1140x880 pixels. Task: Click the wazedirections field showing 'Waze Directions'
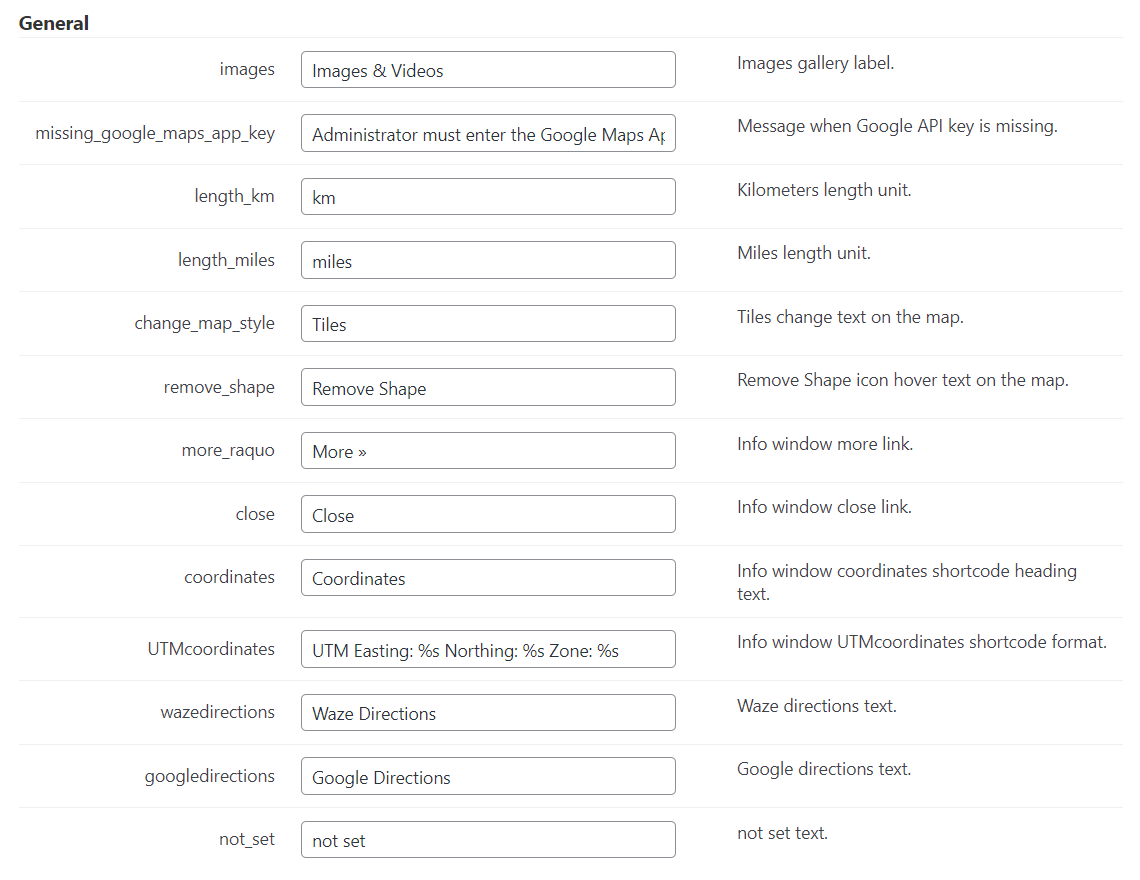(x=488, y=712)
